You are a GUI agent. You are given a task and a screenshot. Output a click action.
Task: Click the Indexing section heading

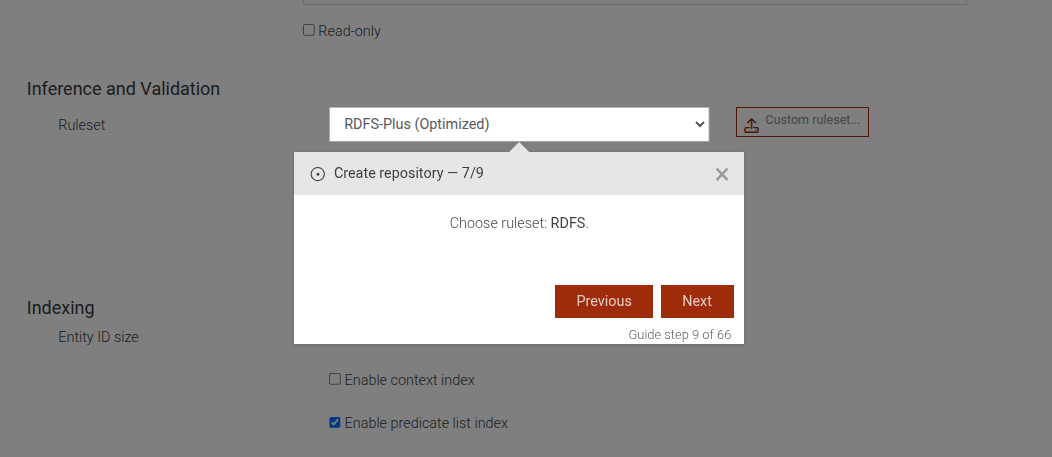60,308
